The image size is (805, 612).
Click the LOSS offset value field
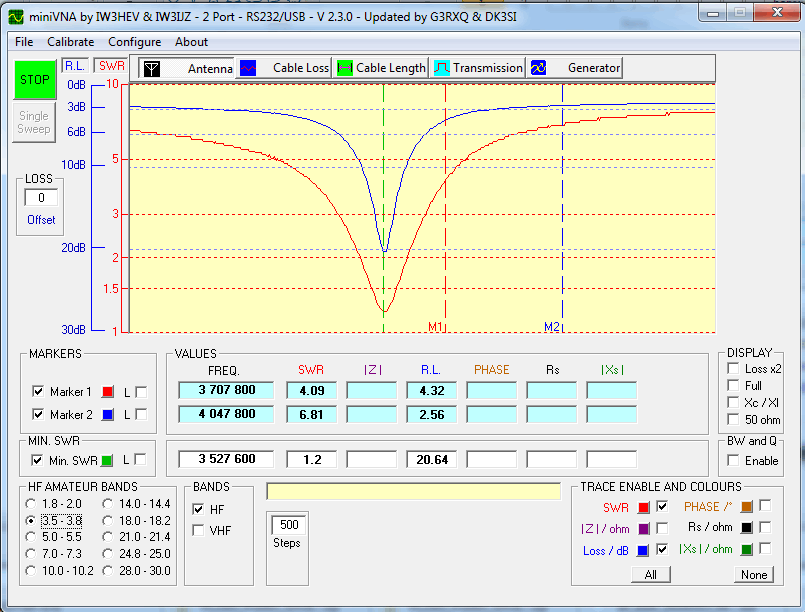click(41, 198)
